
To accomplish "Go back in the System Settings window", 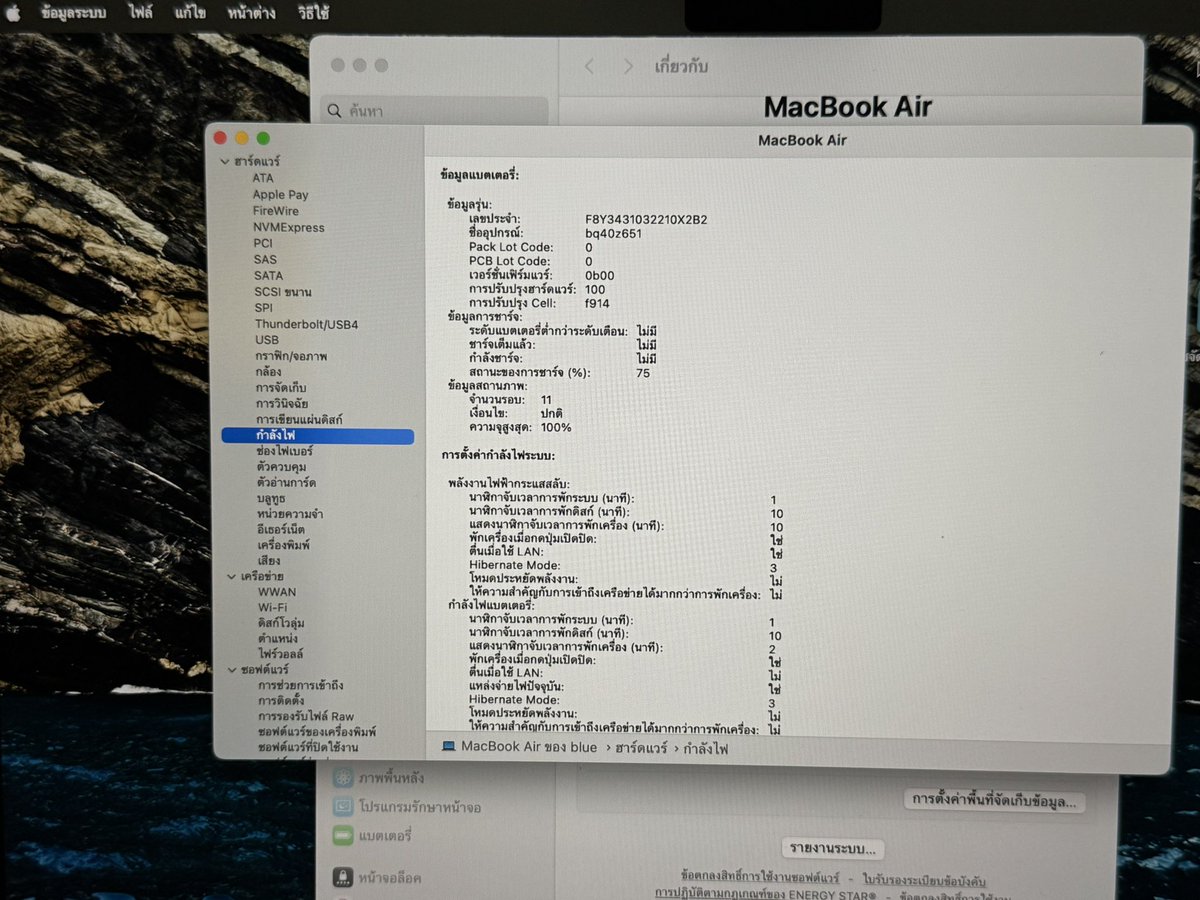I will [x=589, y=66].
